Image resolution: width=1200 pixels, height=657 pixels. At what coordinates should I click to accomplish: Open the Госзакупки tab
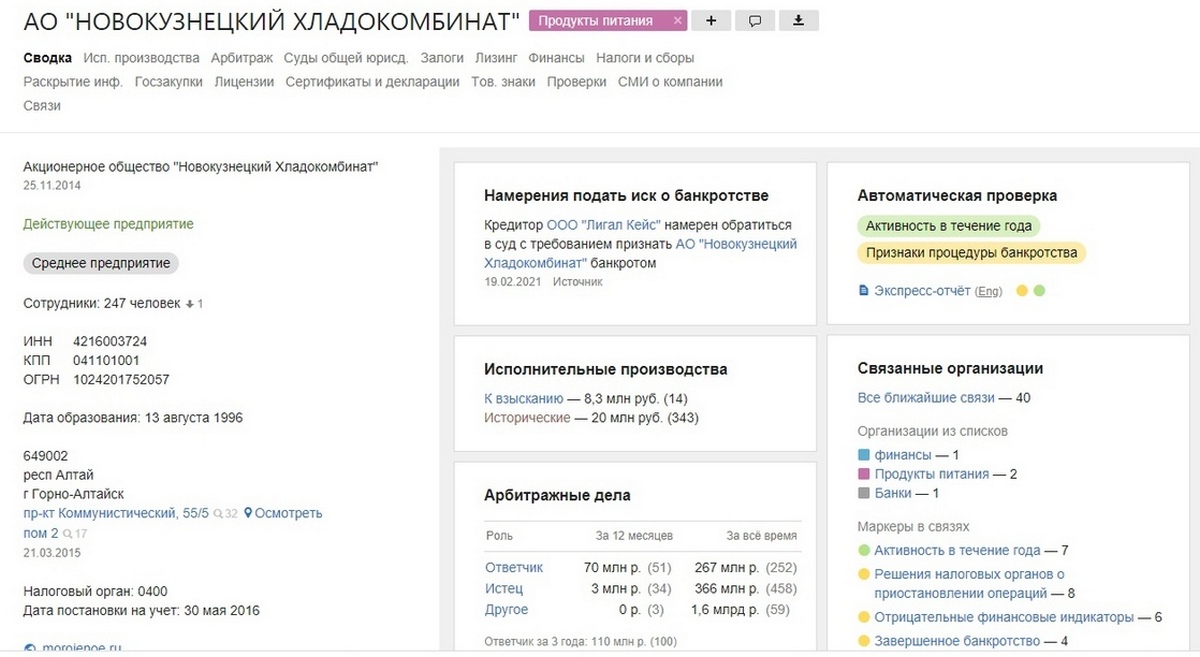tap(169, 82)
